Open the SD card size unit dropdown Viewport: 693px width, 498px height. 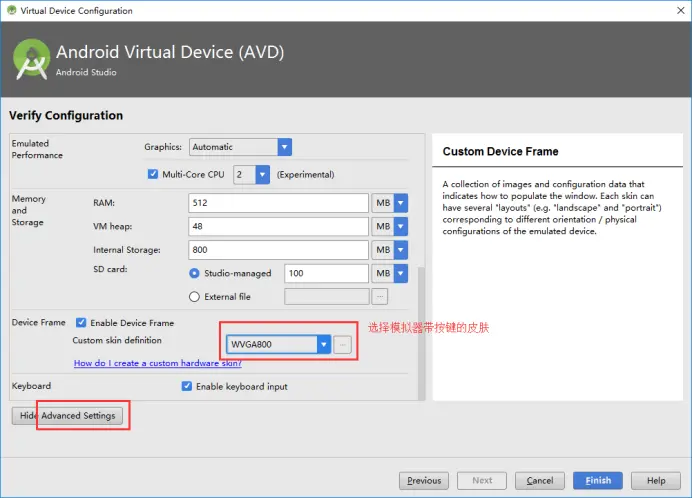coord(389,273)
